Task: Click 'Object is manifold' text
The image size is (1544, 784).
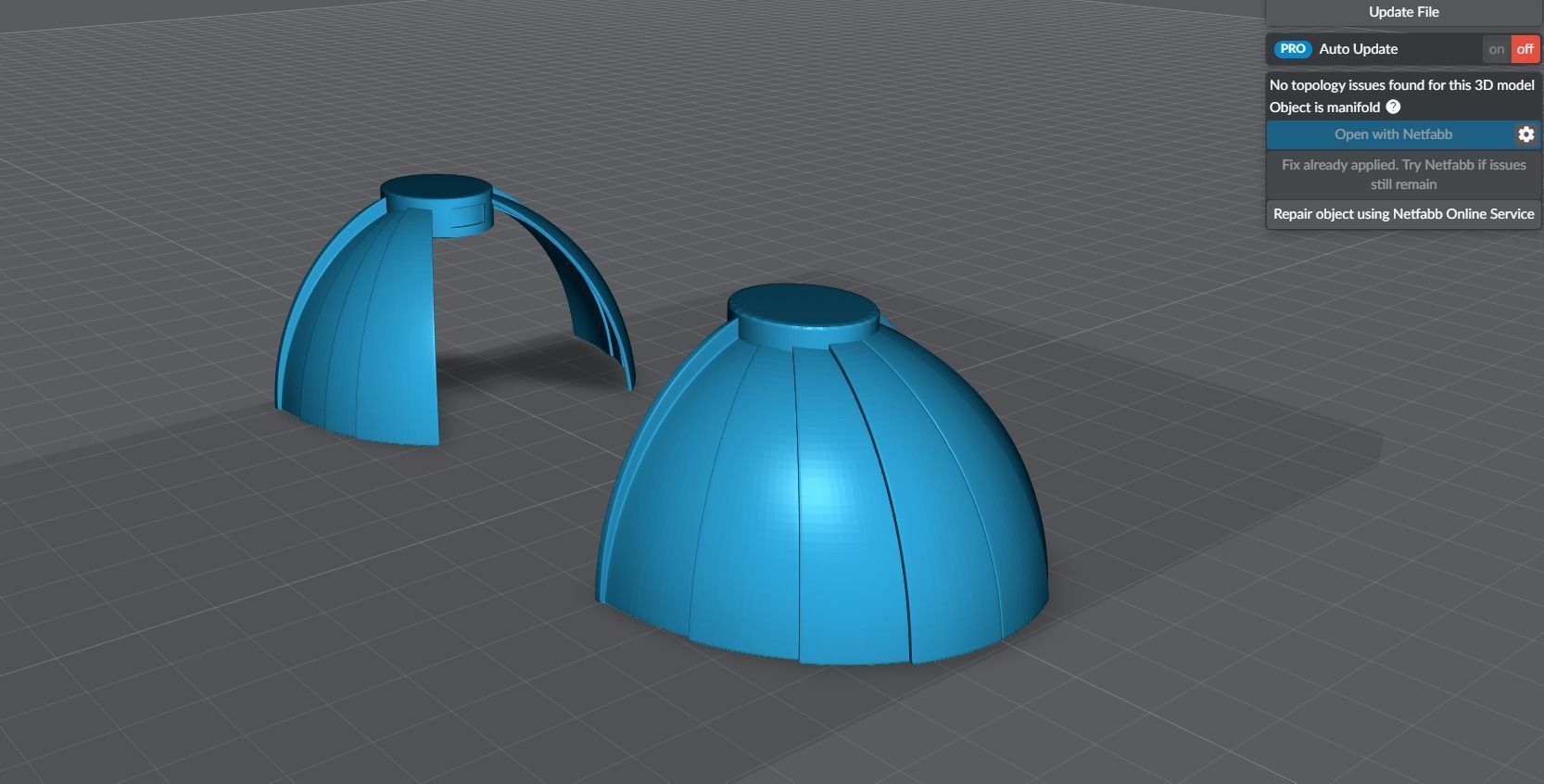Action: [x=1324, y=107]
